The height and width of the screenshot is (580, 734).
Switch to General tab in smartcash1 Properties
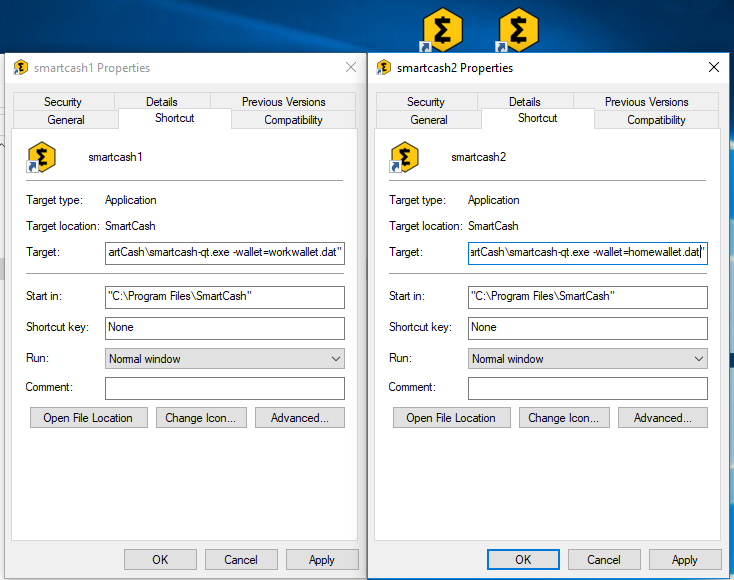(x=66, y=119)
